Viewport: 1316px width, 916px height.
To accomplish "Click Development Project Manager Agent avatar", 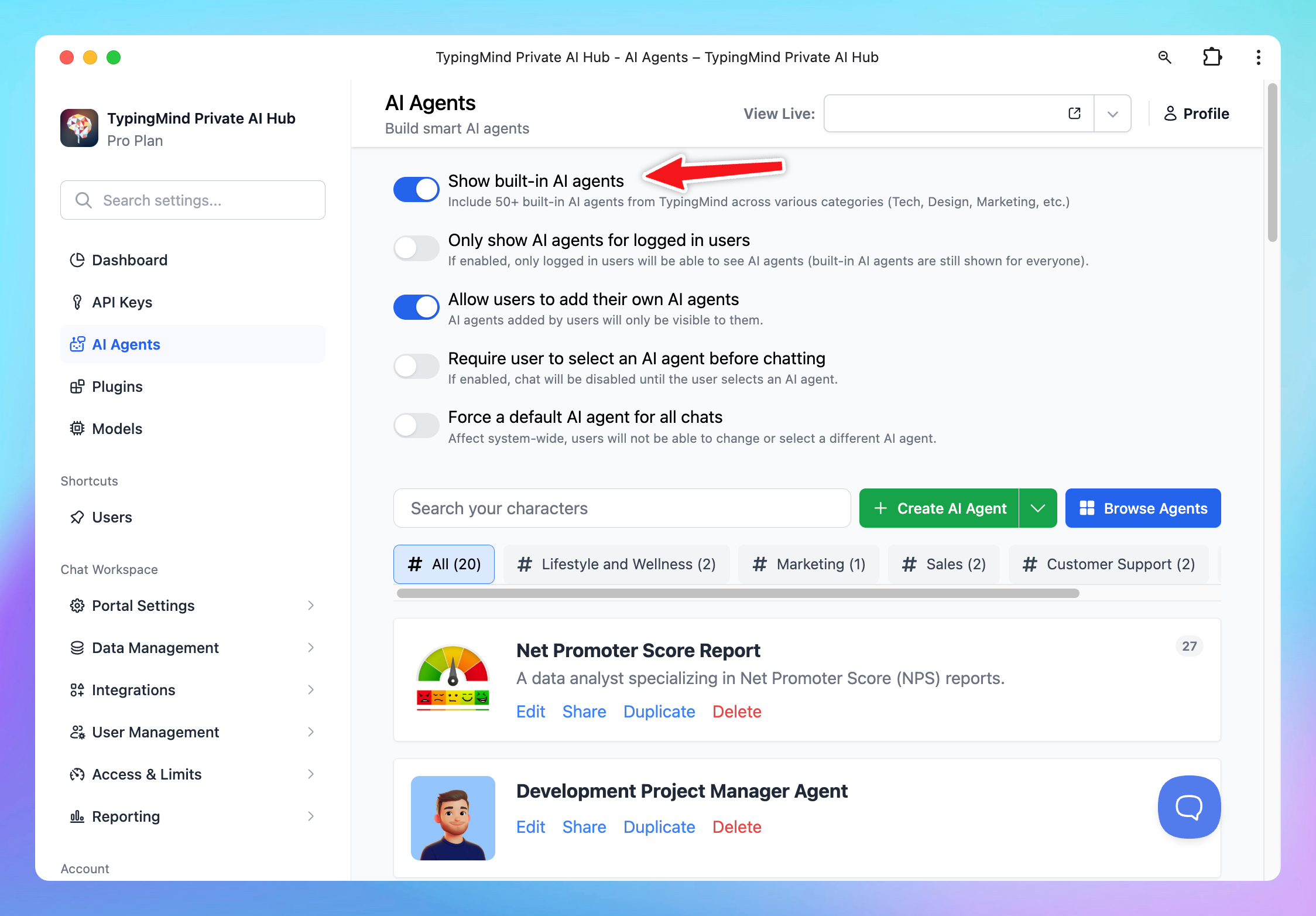I will 453,818.
